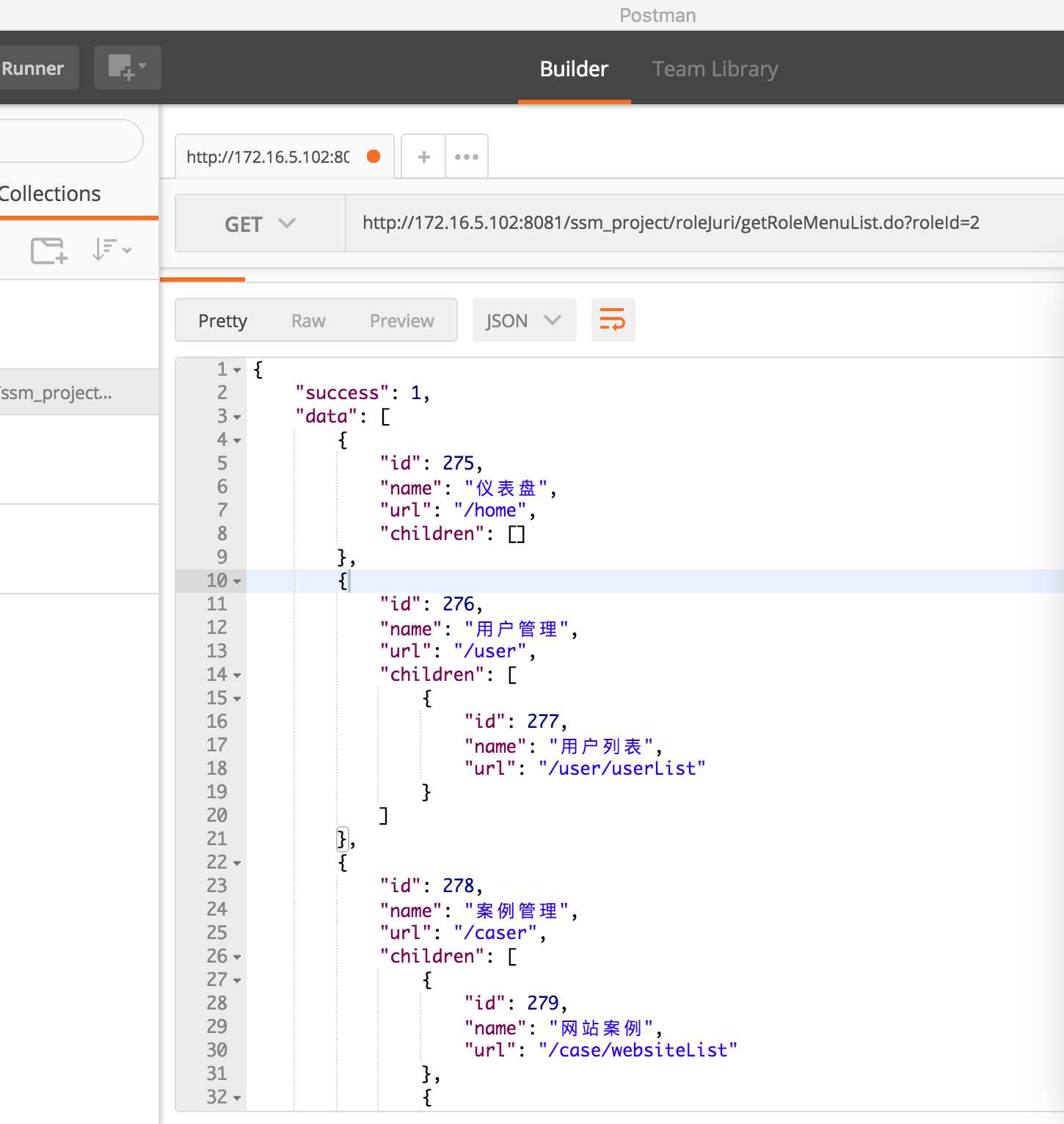Click the name value "用户管理"

tap(517, 629)
